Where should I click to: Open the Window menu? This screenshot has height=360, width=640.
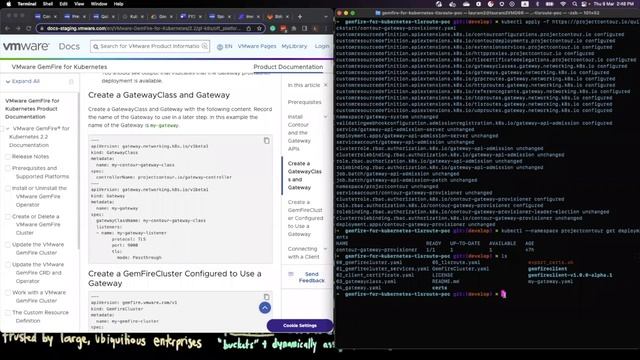[x=99, y=4]
